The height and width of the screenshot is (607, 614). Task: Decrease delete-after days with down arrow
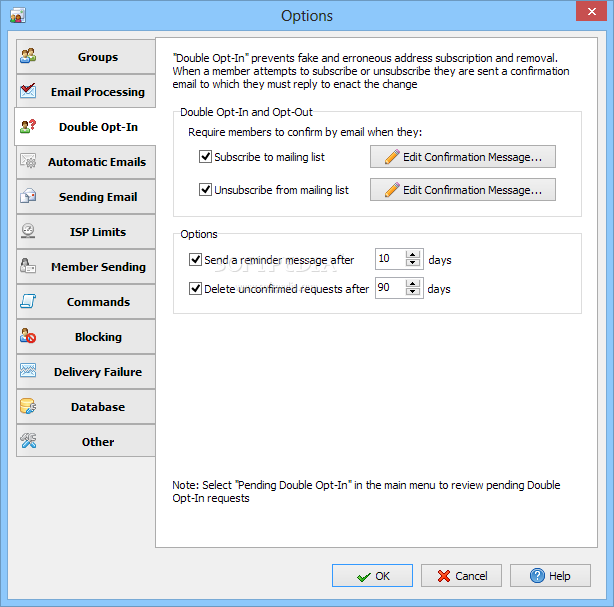(x=413, y=292)
